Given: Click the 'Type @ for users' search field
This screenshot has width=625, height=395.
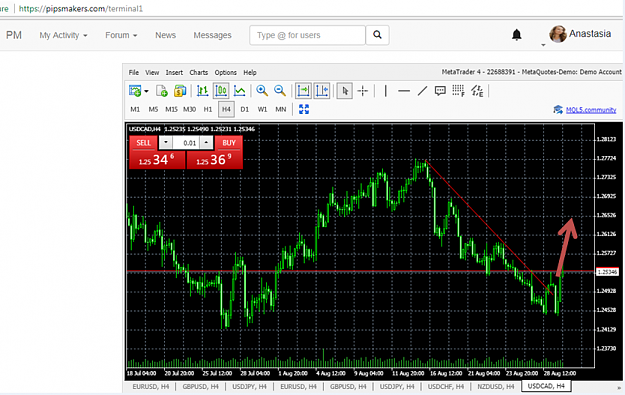Looking at the screenshot, I should pos(307,35).
